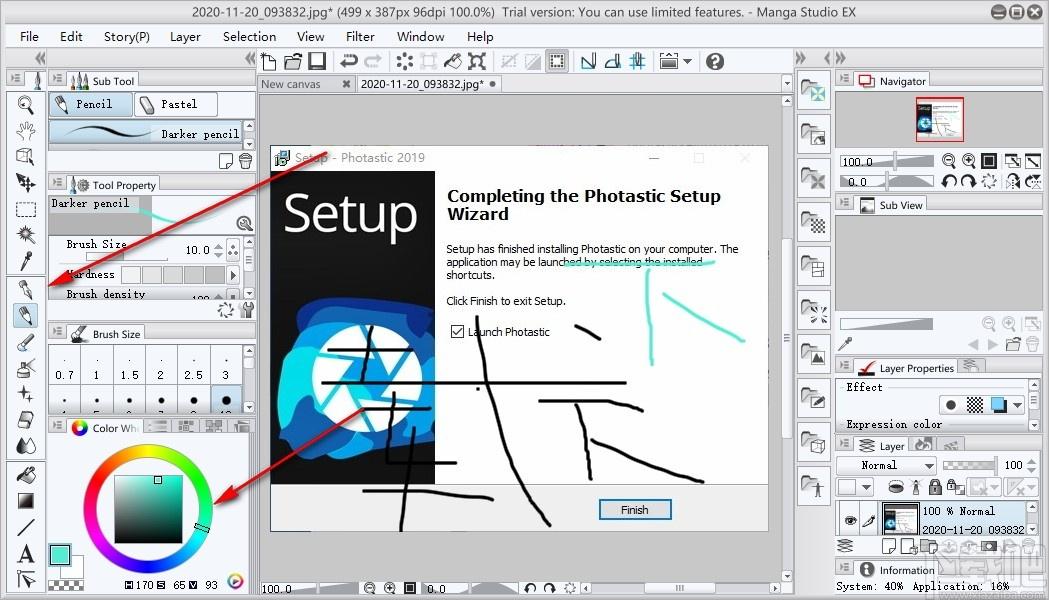Viewport: 1049px width, 600px height.
Task: Select the Pen tool in toolbox
Action: [x=25, y=290]
